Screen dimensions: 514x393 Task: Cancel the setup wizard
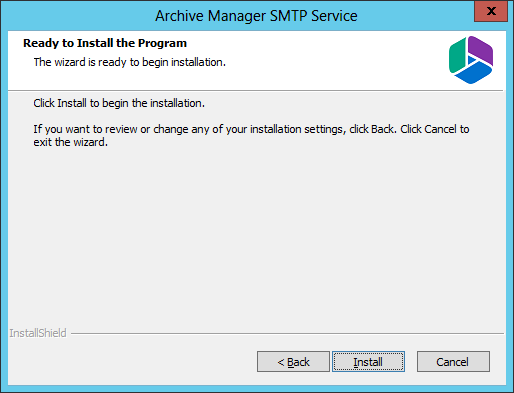pyautogui.click(x=453, y=361)
